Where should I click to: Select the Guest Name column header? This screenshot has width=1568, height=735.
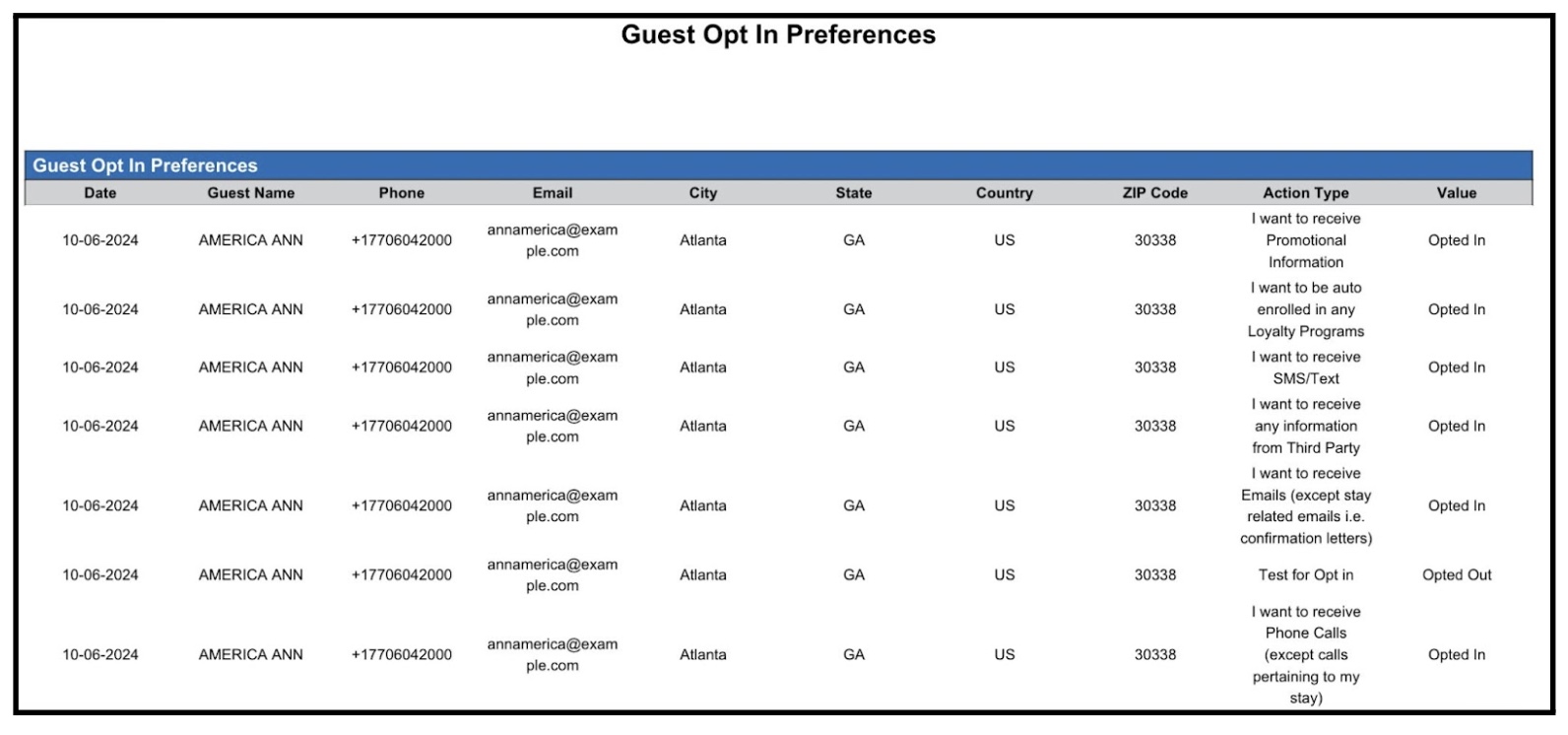251,193
